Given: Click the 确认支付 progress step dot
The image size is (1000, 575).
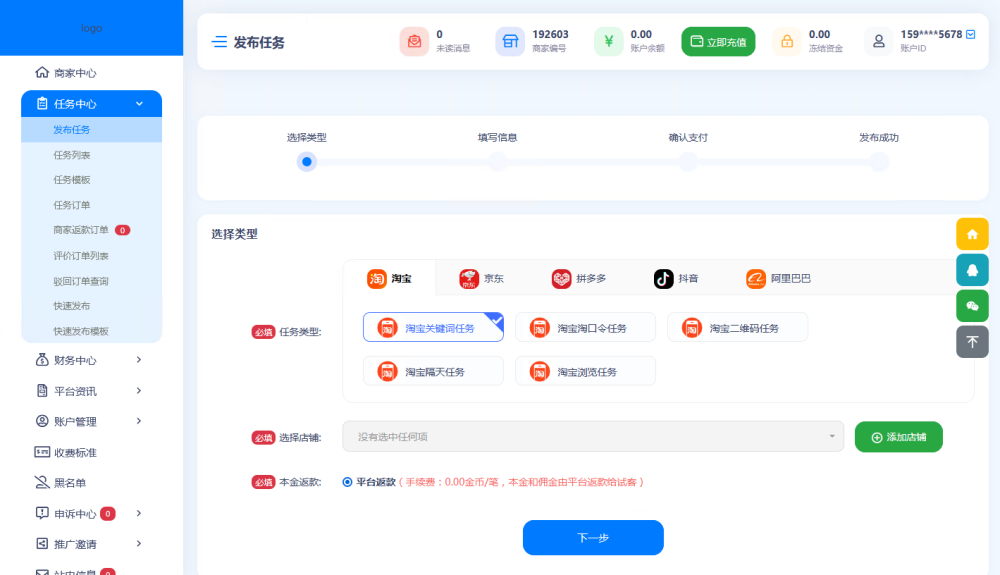Looking at the screenshot, I should pyautogui.click(x=688, y=162).
